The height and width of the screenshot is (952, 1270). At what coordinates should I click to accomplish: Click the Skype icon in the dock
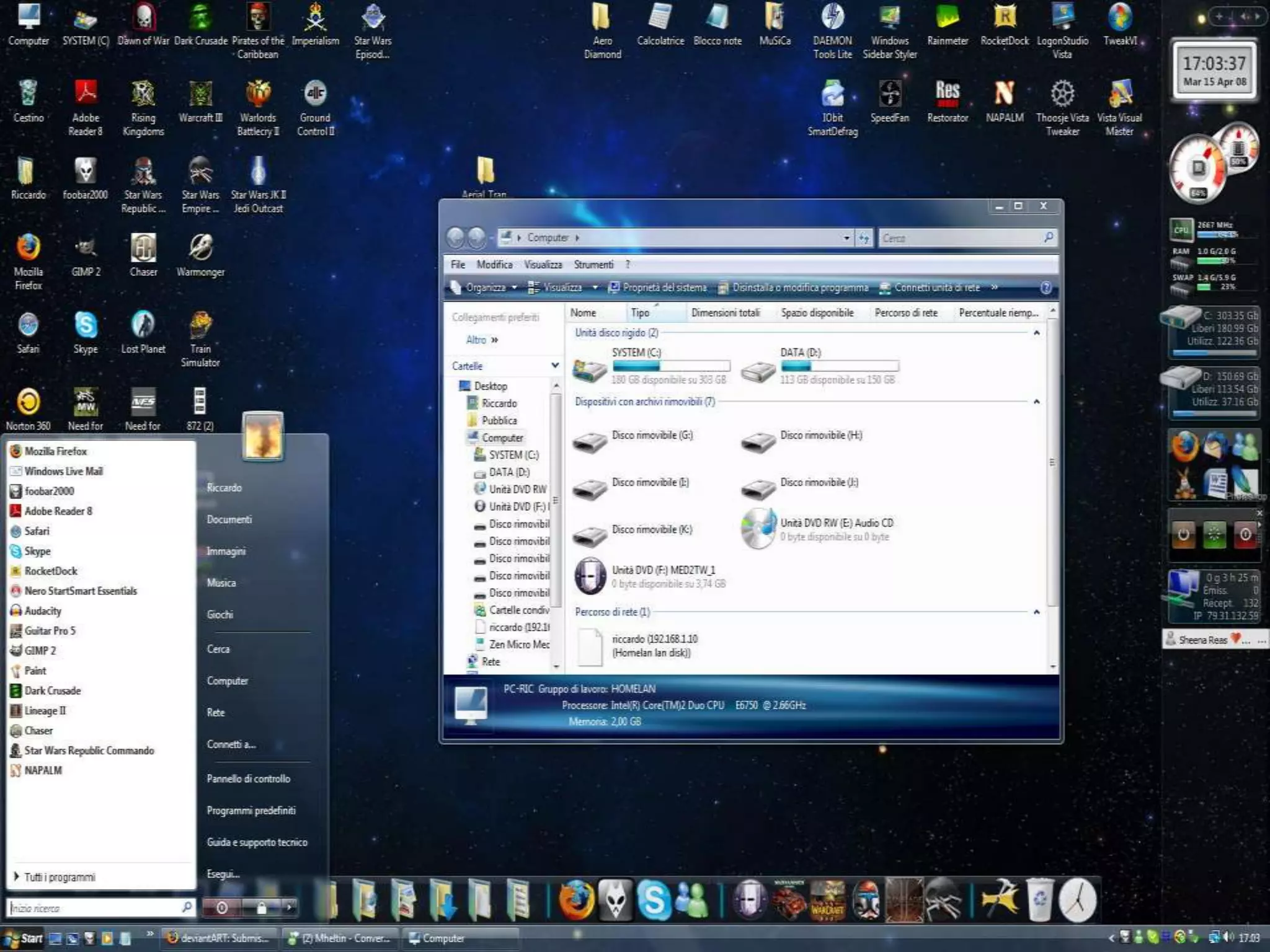654,900
